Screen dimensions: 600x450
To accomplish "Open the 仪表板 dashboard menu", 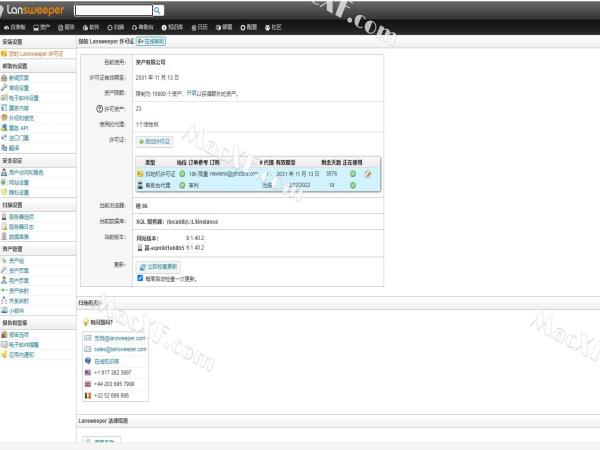I will [15, 28].
